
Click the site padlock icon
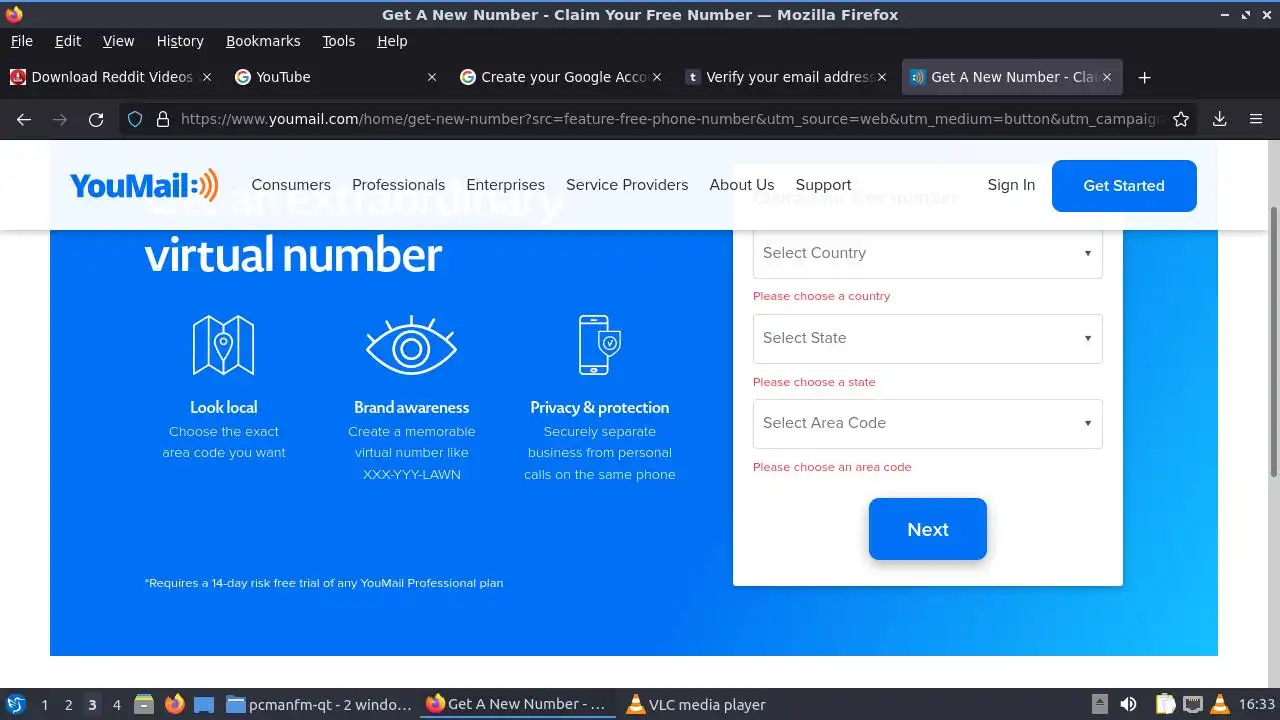pyautogui.click(x=163, y=119)
